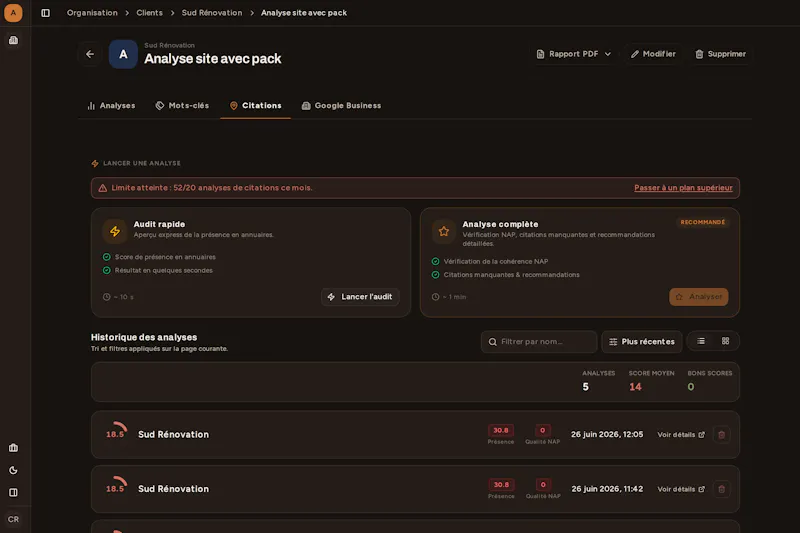
Task: Toggle the sidebar panel icon in top bar
Action: click(45, 13)
